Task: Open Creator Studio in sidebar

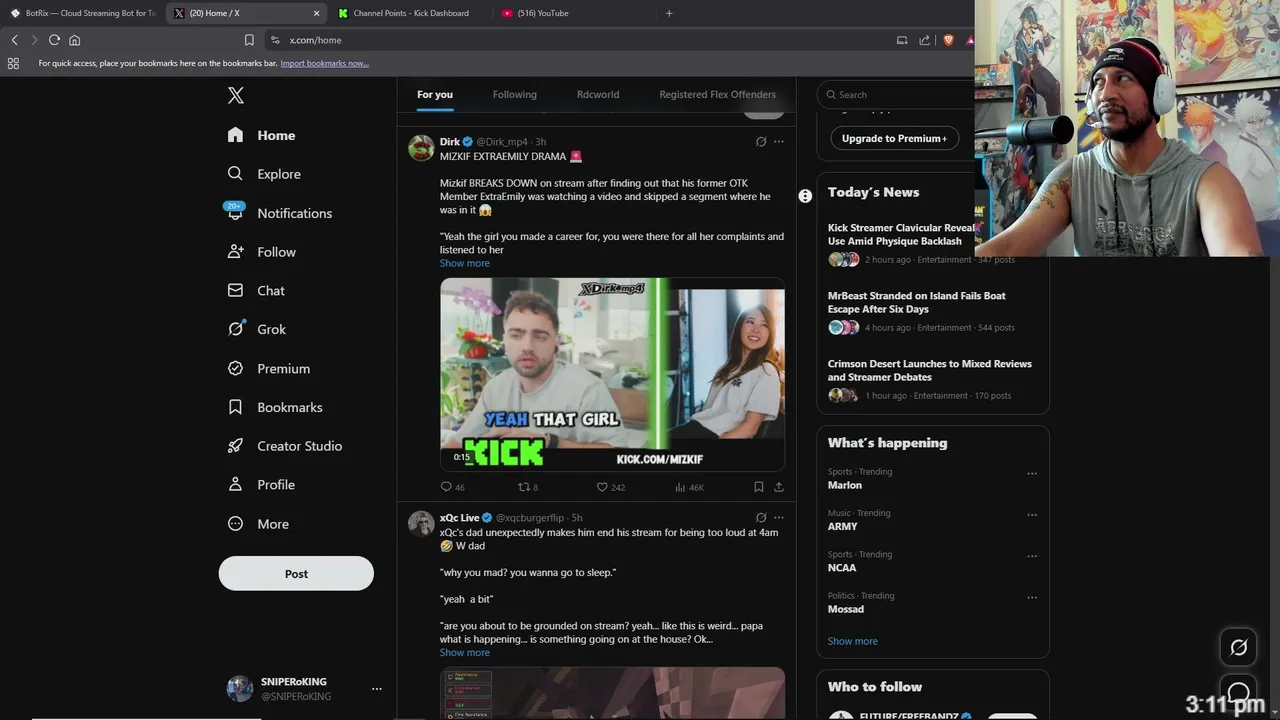Action: point(284,446)
